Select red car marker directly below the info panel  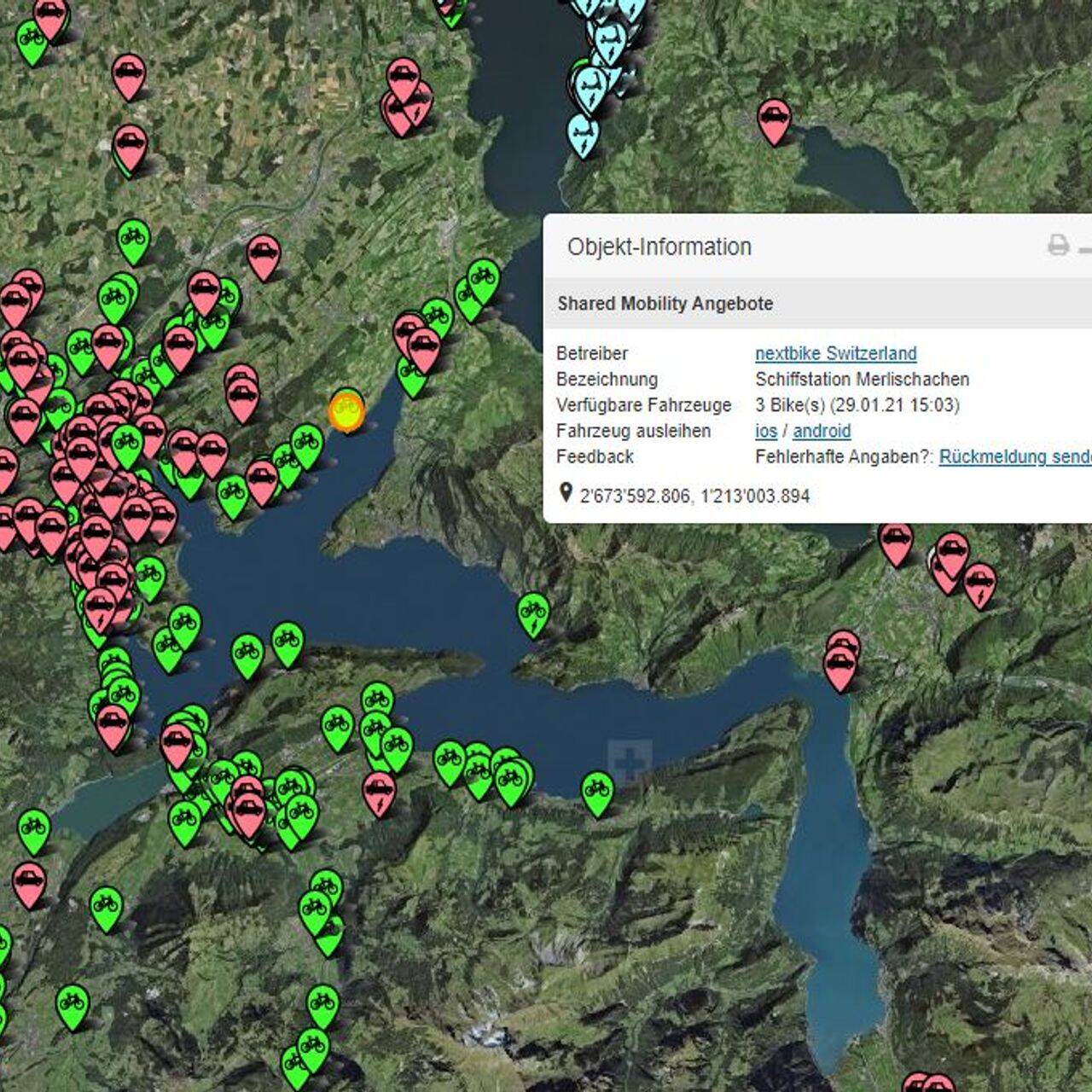pyautogui.click(x=896, y=544)
